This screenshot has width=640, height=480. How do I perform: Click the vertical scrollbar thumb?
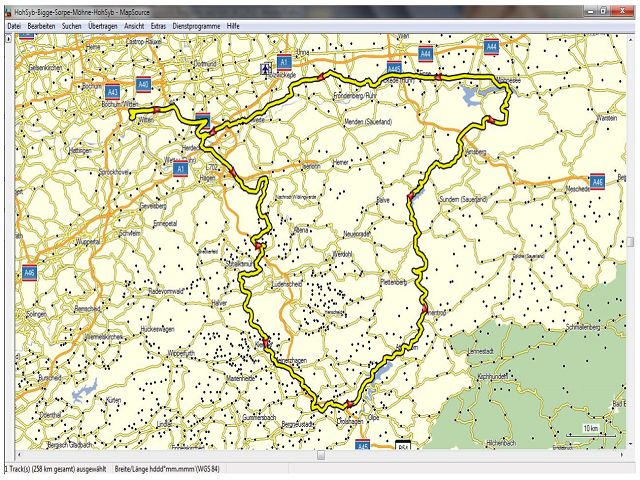pyautogui.click(x=631, y=242)
